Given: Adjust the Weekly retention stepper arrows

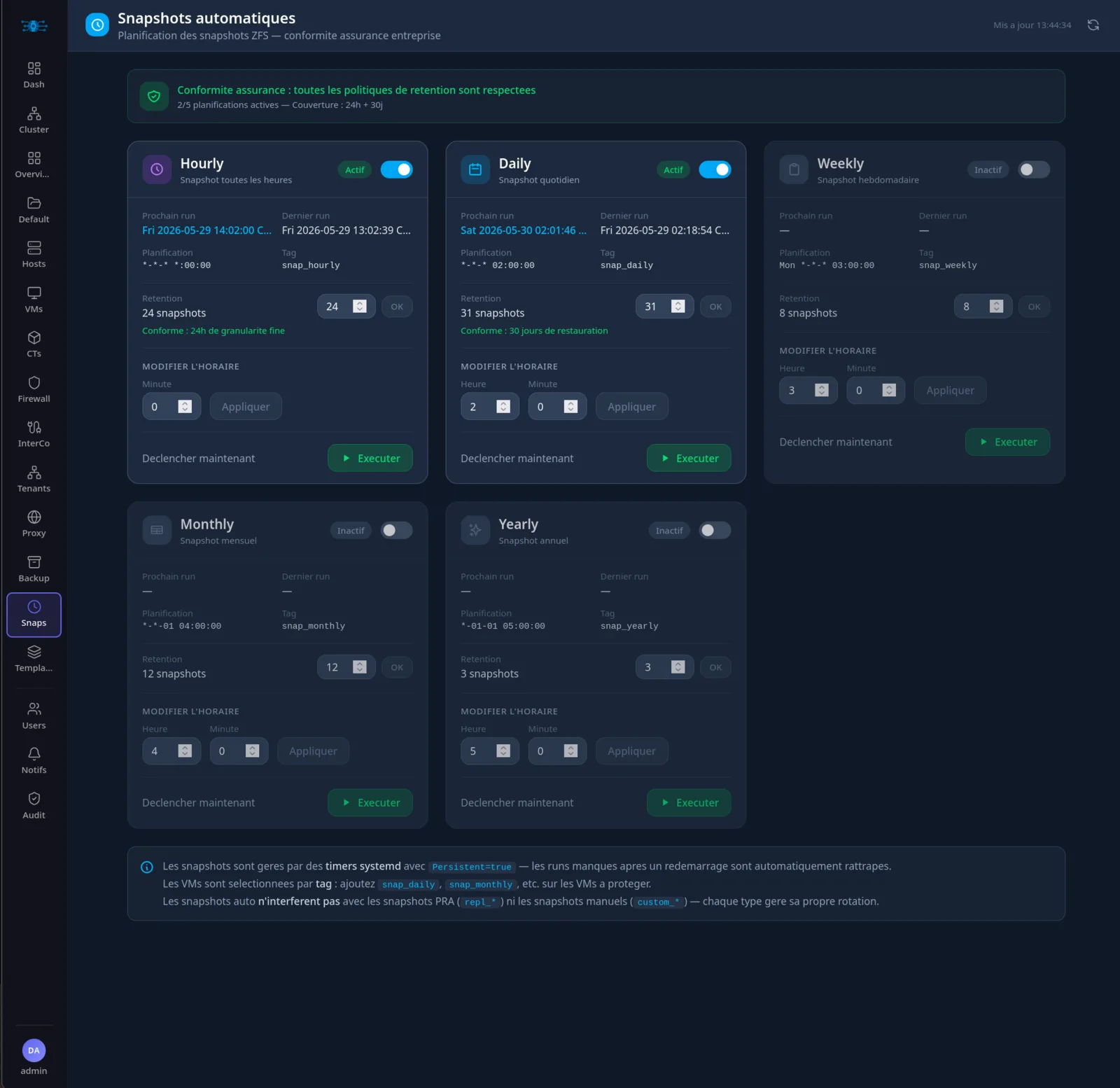Looking at the screenshot, I should (x=997, y=306).
